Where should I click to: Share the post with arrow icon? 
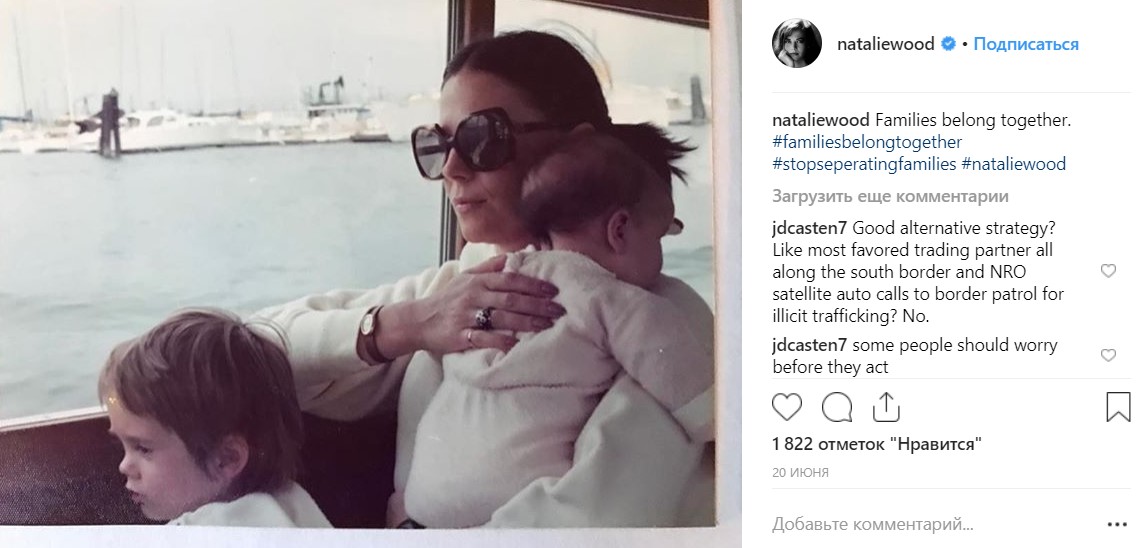886,407
